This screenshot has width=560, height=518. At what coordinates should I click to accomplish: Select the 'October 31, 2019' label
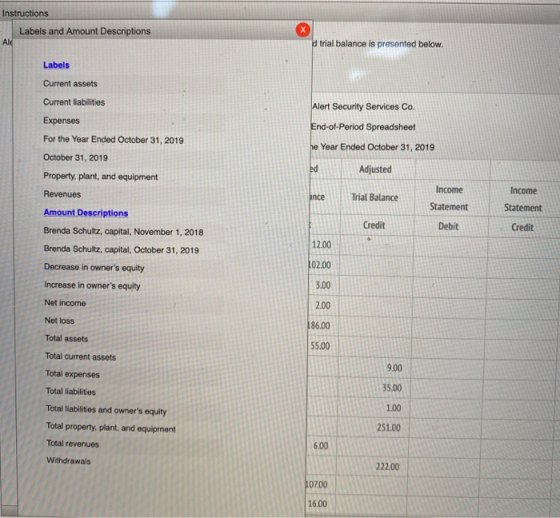(75, 158)
